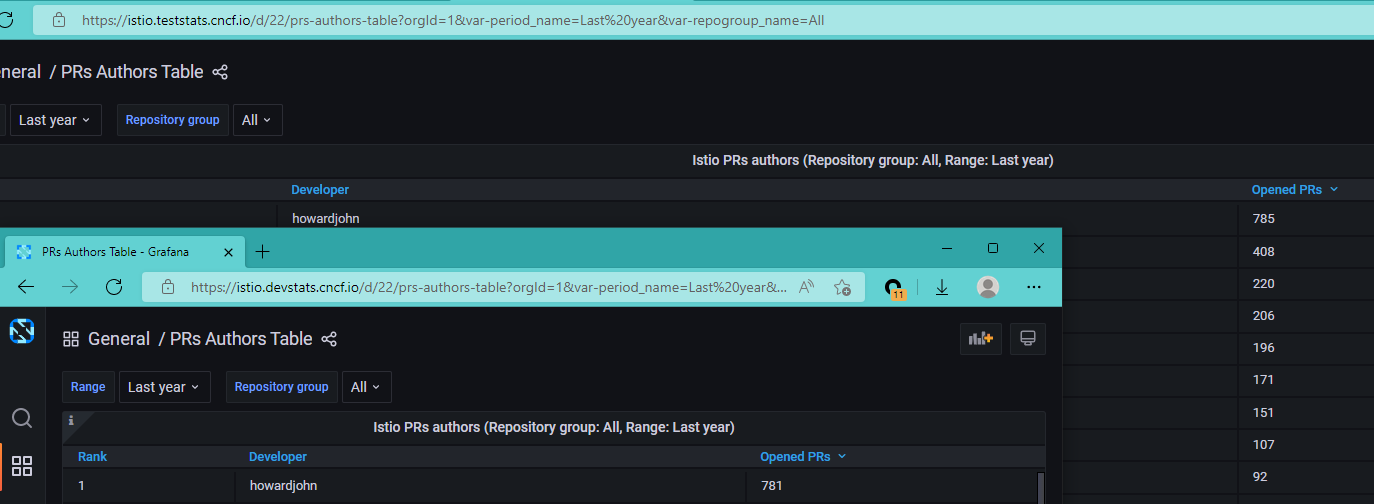
Task: Click the 171 value in back window
Action: click(x=1264, y=380)
